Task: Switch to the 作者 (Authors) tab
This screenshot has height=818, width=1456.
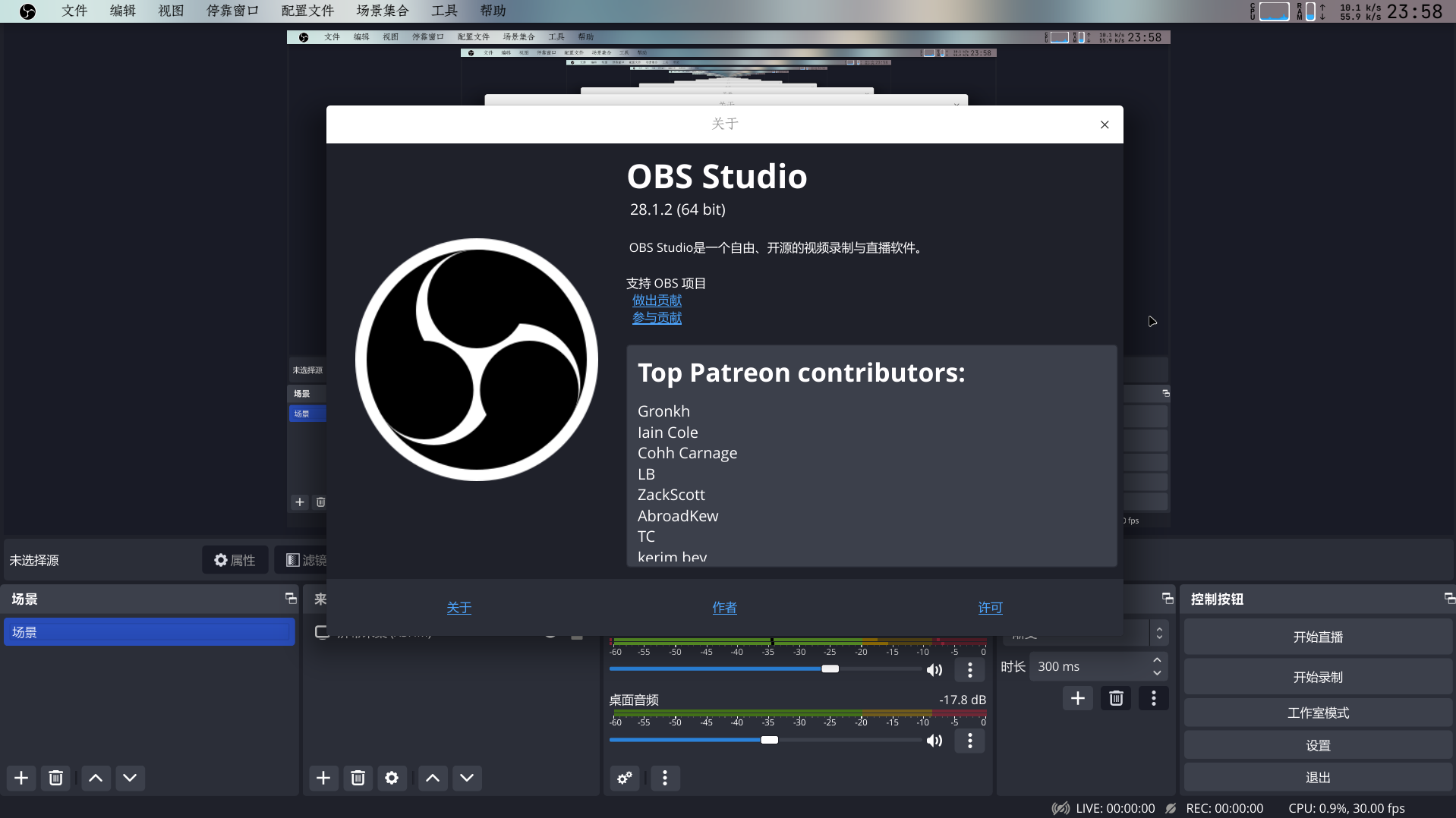Action: pos(724,608)
